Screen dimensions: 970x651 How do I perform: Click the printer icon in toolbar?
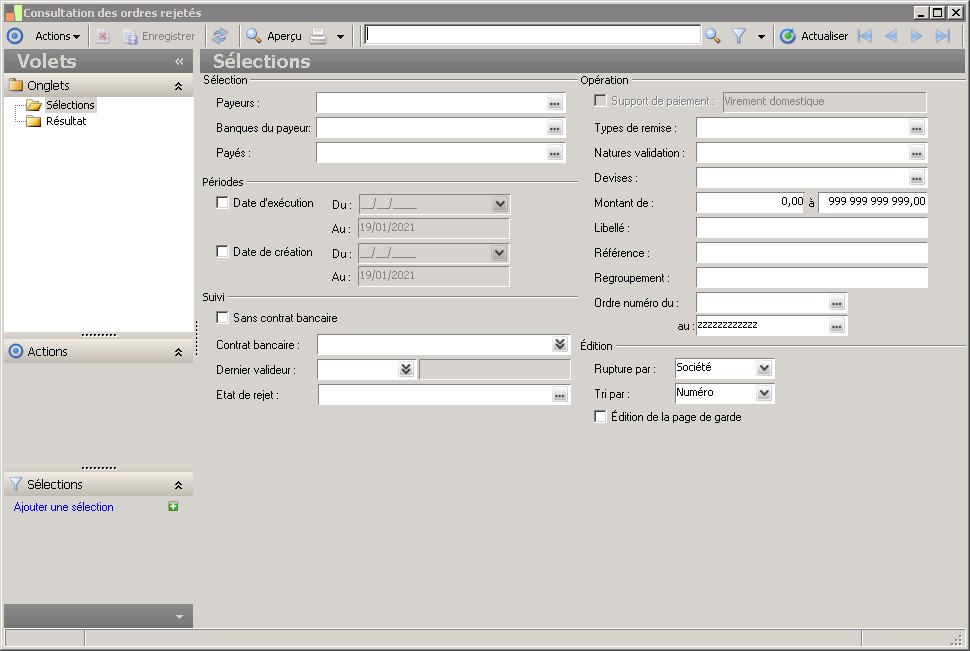pyautogui.click(x=318, y=36)
